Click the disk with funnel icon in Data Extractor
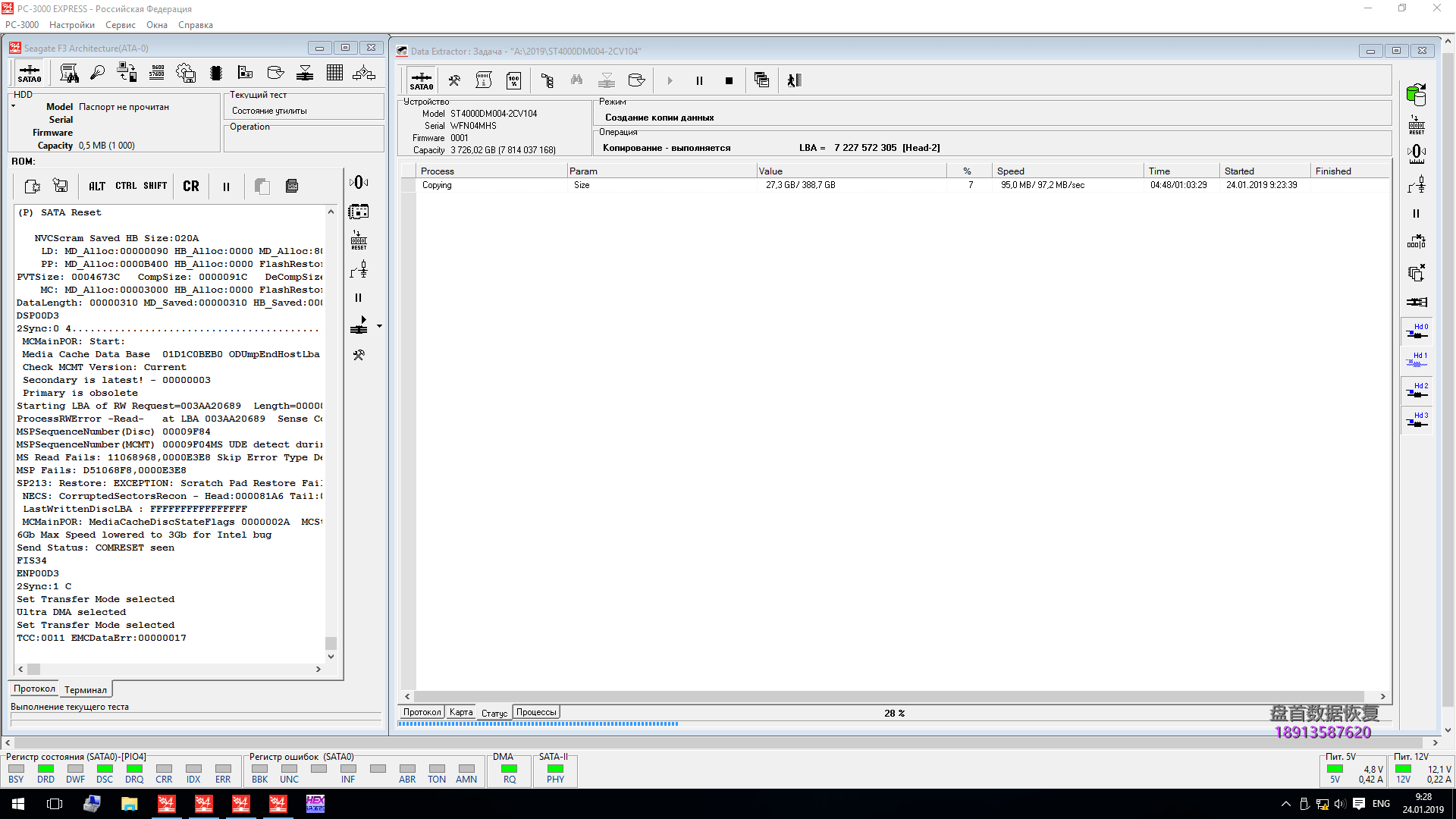The width and height of the screenshot is (1456, 819). [637, 80]
